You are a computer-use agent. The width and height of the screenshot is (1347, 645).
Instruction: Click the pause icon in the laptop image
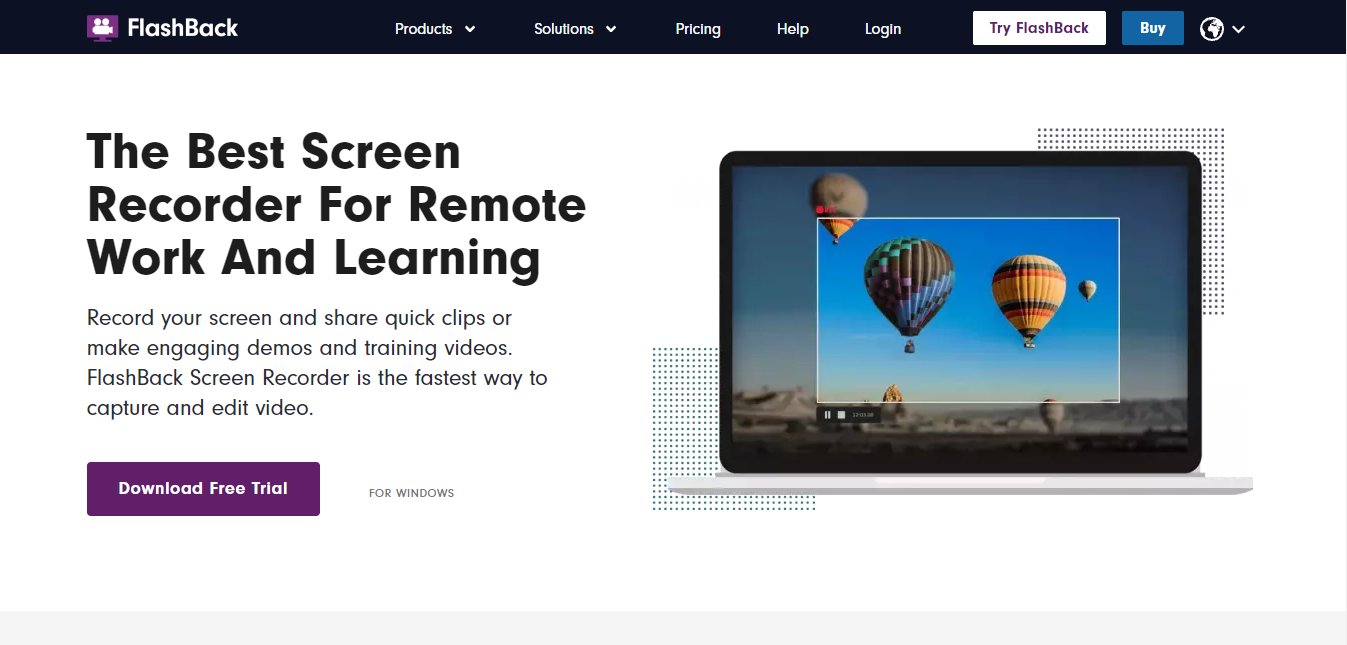tap(827, 414)
